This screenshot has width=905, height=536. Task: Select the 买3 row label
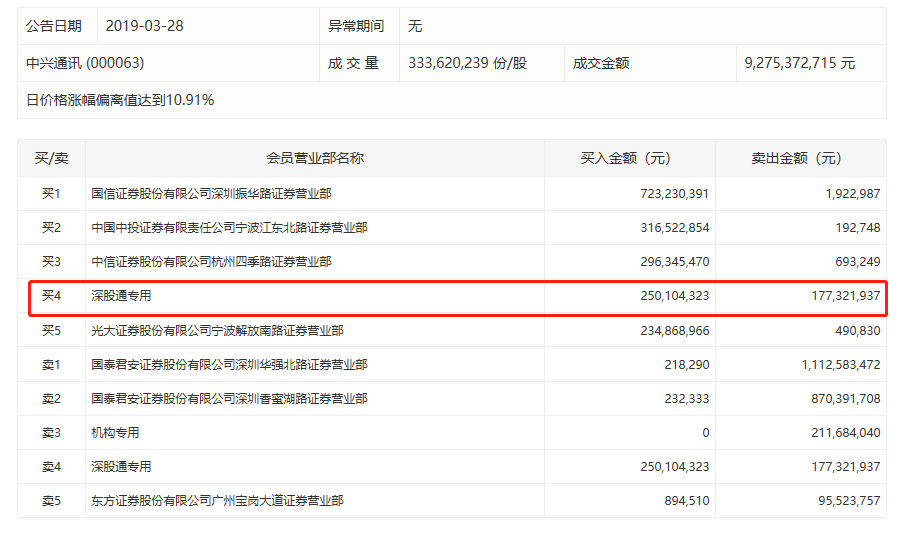[x=51, y=261]
